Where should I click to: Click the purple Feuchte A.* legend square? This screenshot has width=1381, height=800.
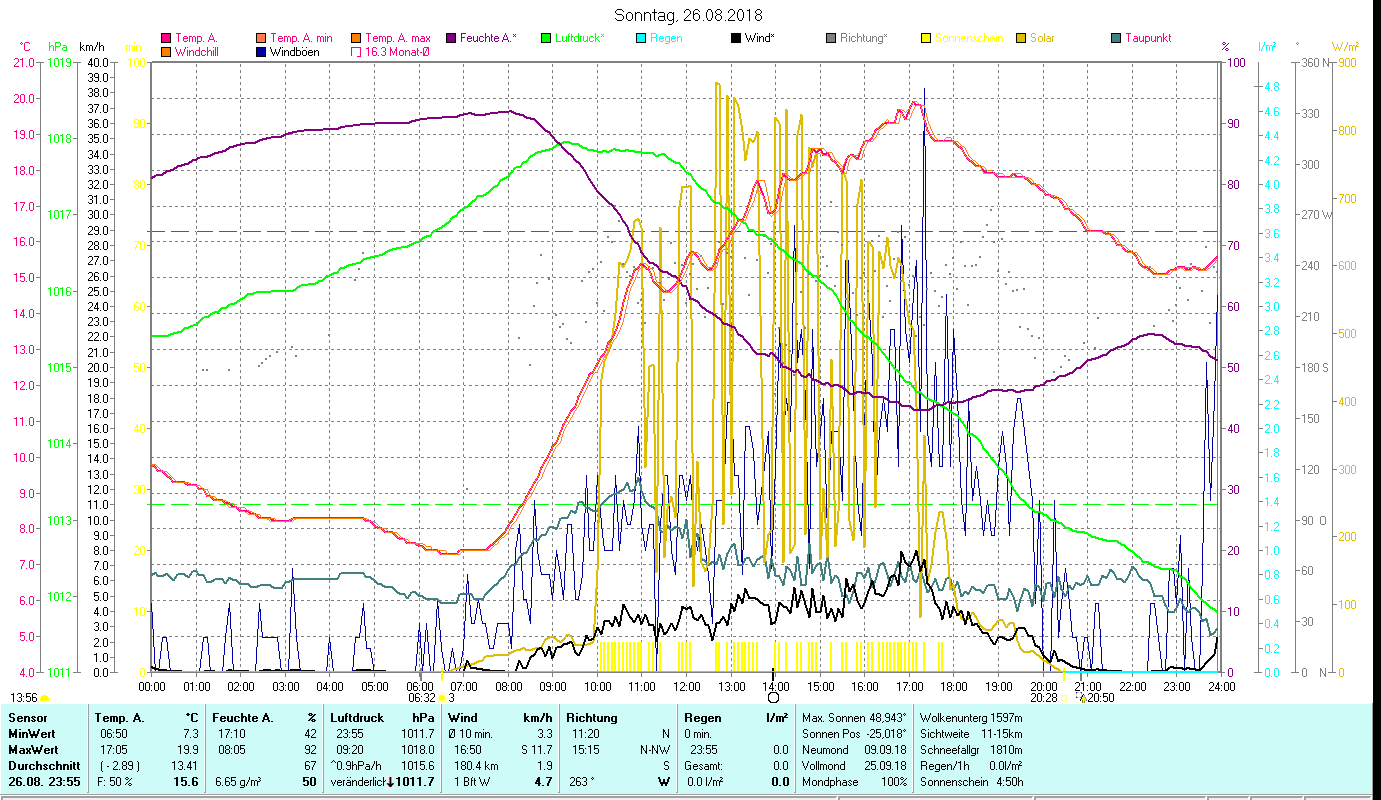[451, 39]
